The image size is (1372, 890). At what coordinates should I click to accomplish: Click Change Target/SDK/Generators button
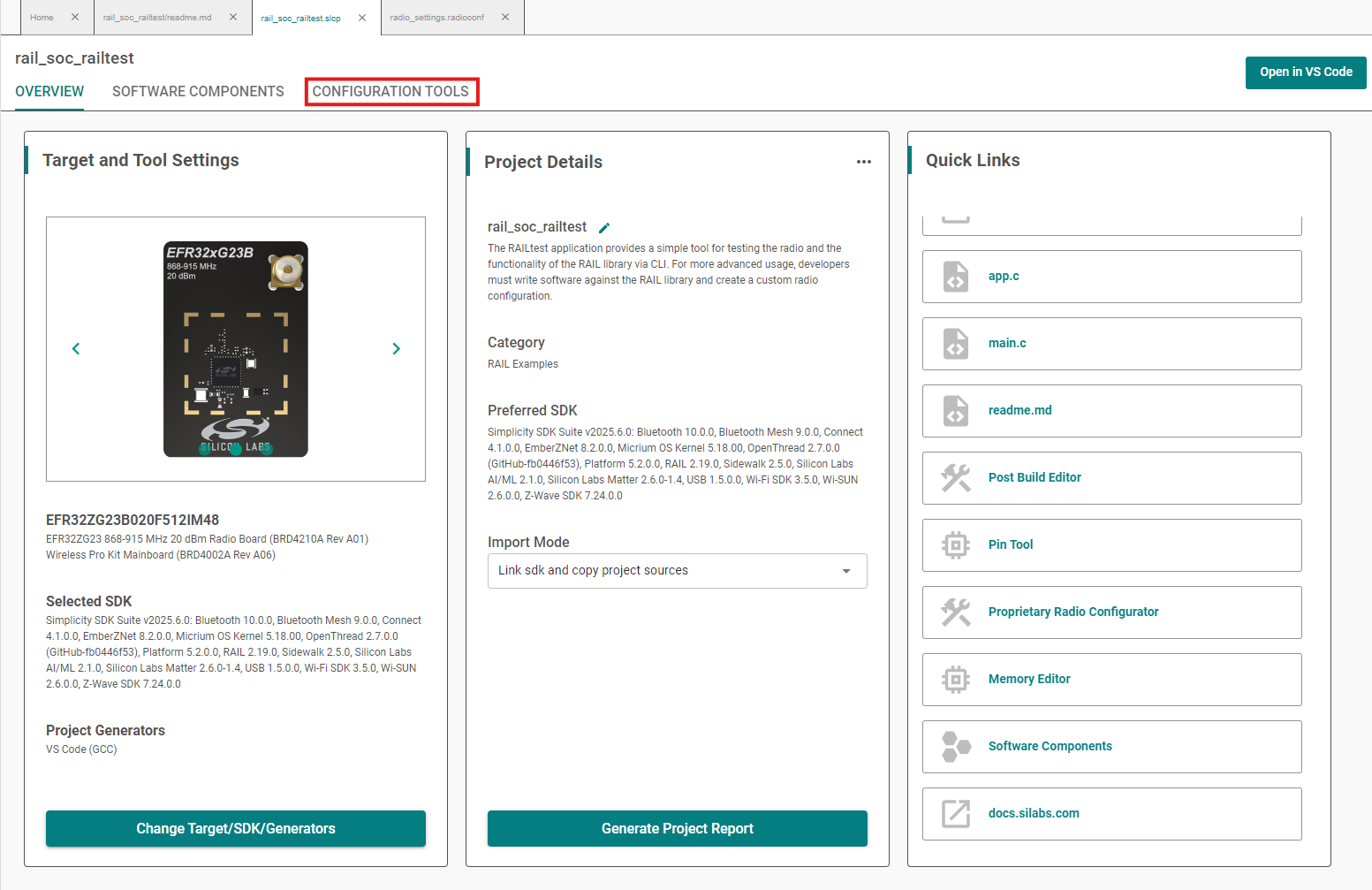235,828
